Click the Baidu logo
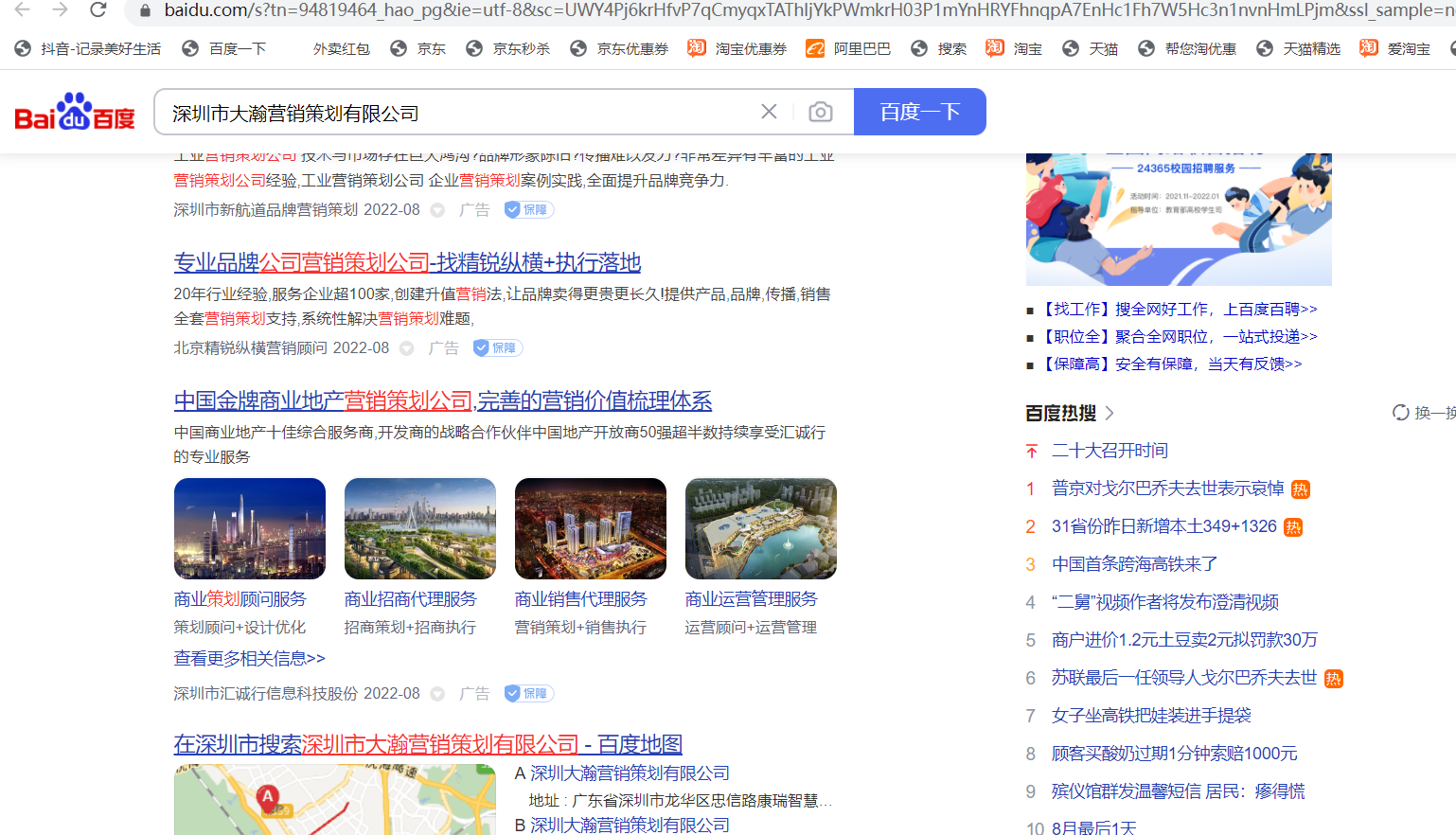Screen dimensions: 1456x835 click(75, 113)
